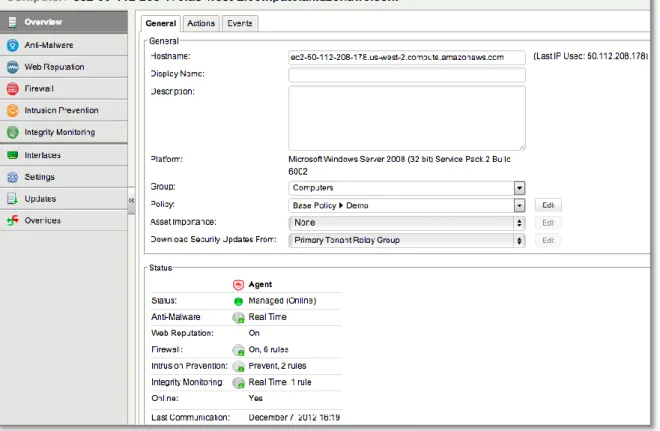Open the Integrity Monitoring section

64,133
